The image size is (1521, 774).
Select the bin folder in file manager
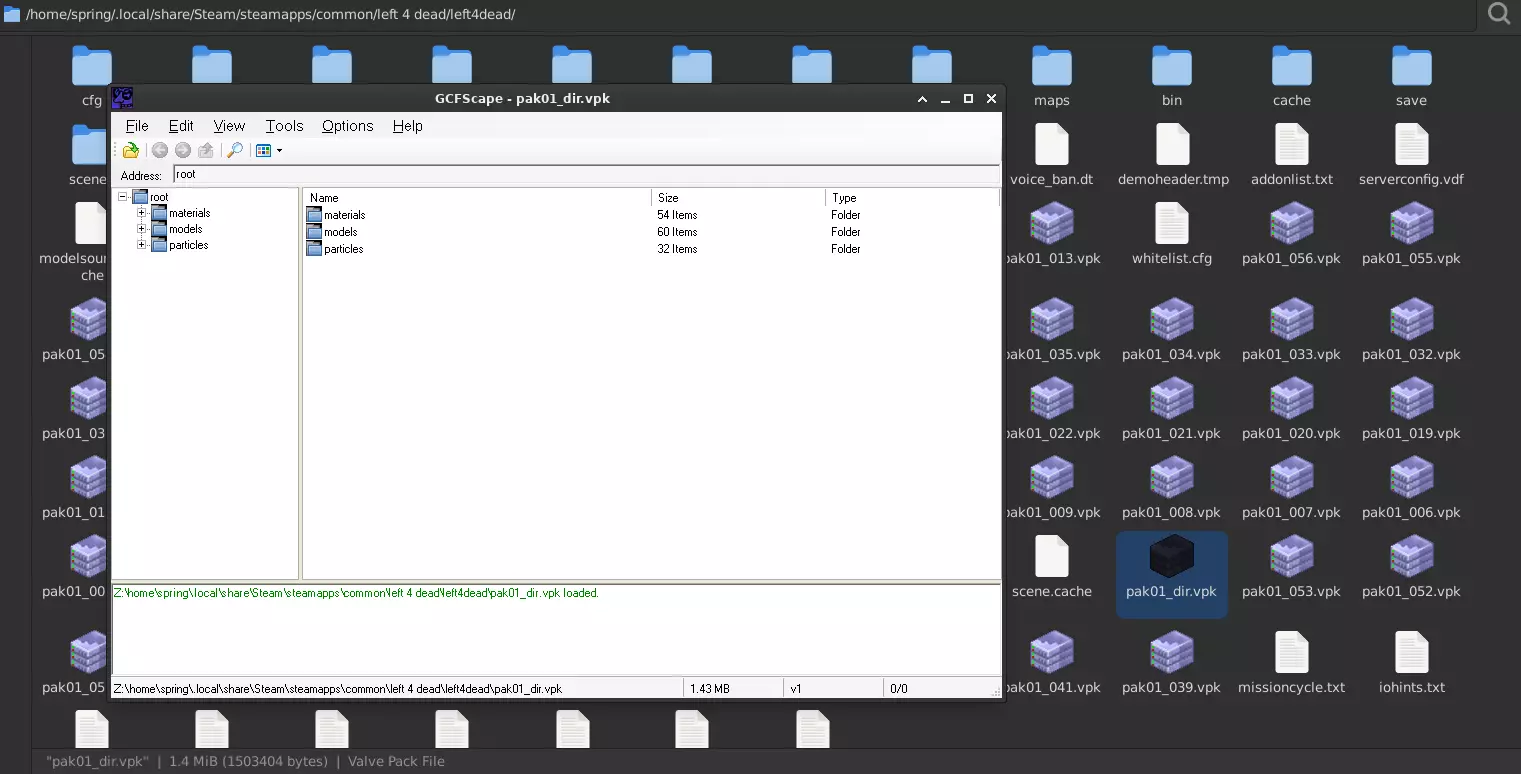pyautogui.click(x=1172, y=76)
